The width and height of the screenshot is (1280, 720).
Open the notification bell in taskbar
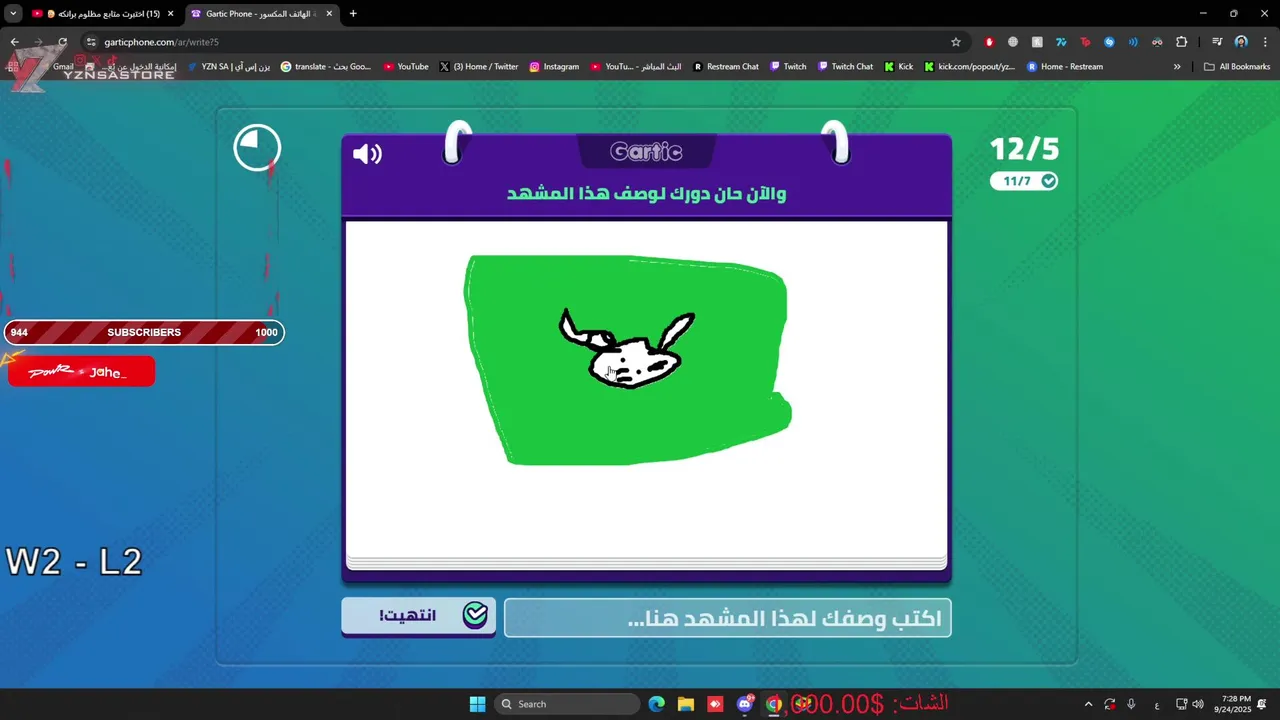[1262, 704]
